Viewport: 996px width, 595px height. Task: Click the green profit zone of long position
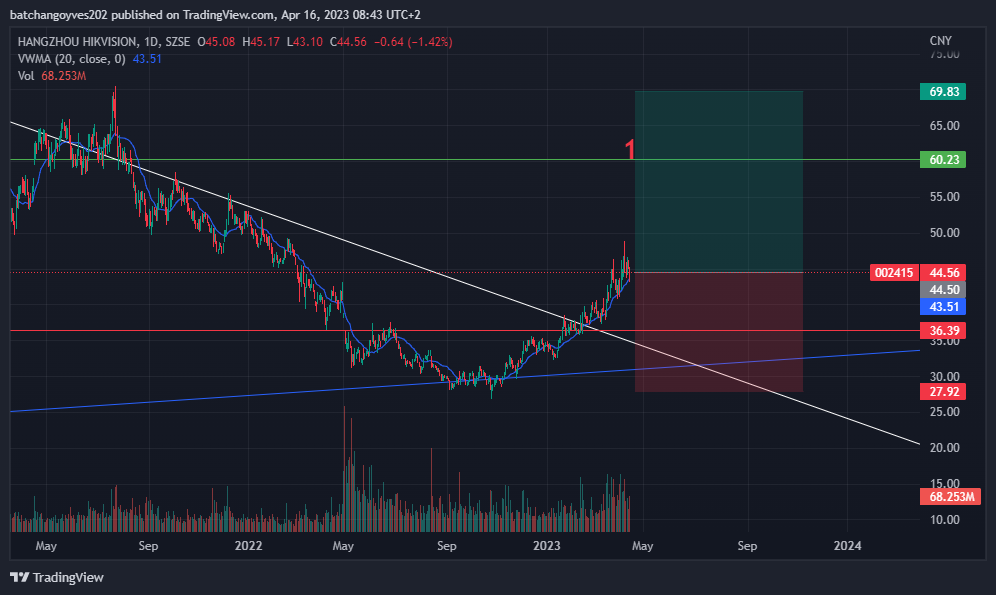(718, 182)
